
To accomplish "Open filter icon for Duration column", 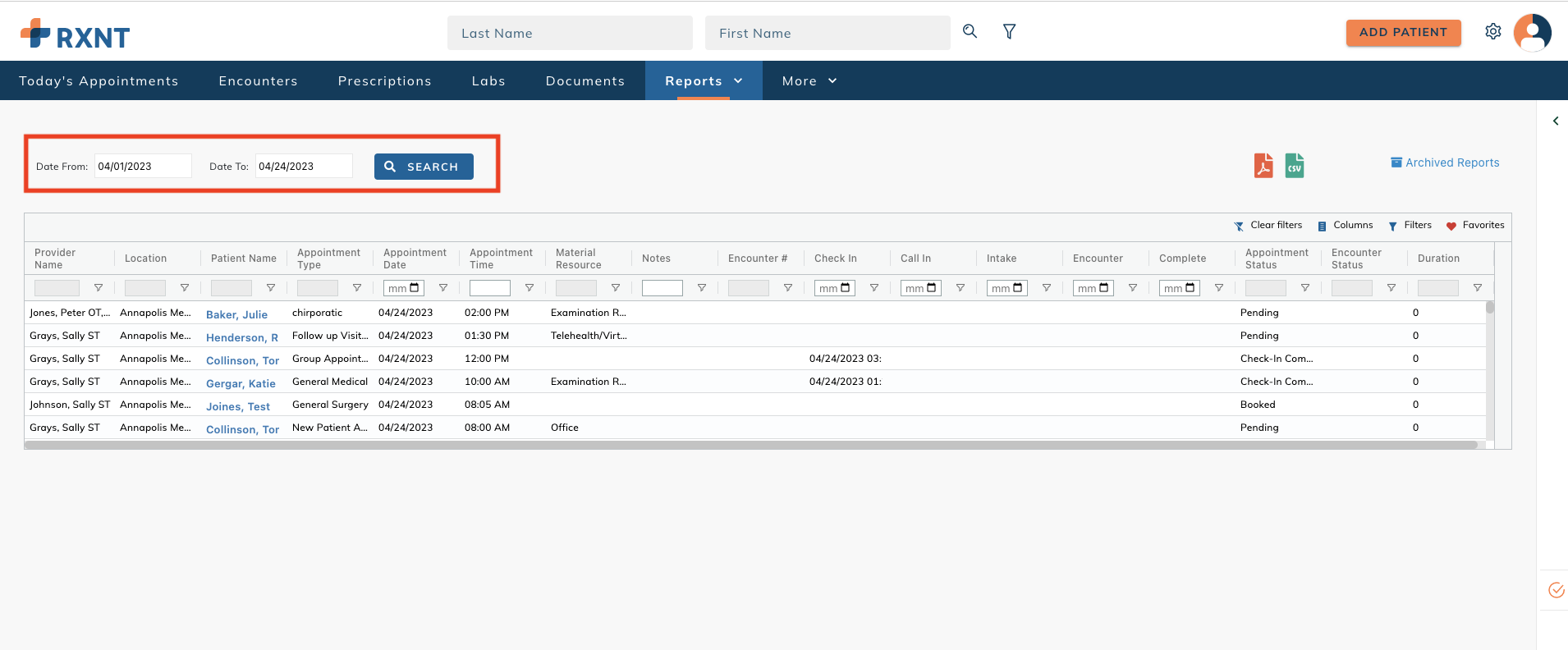I will coord(1478,288).
